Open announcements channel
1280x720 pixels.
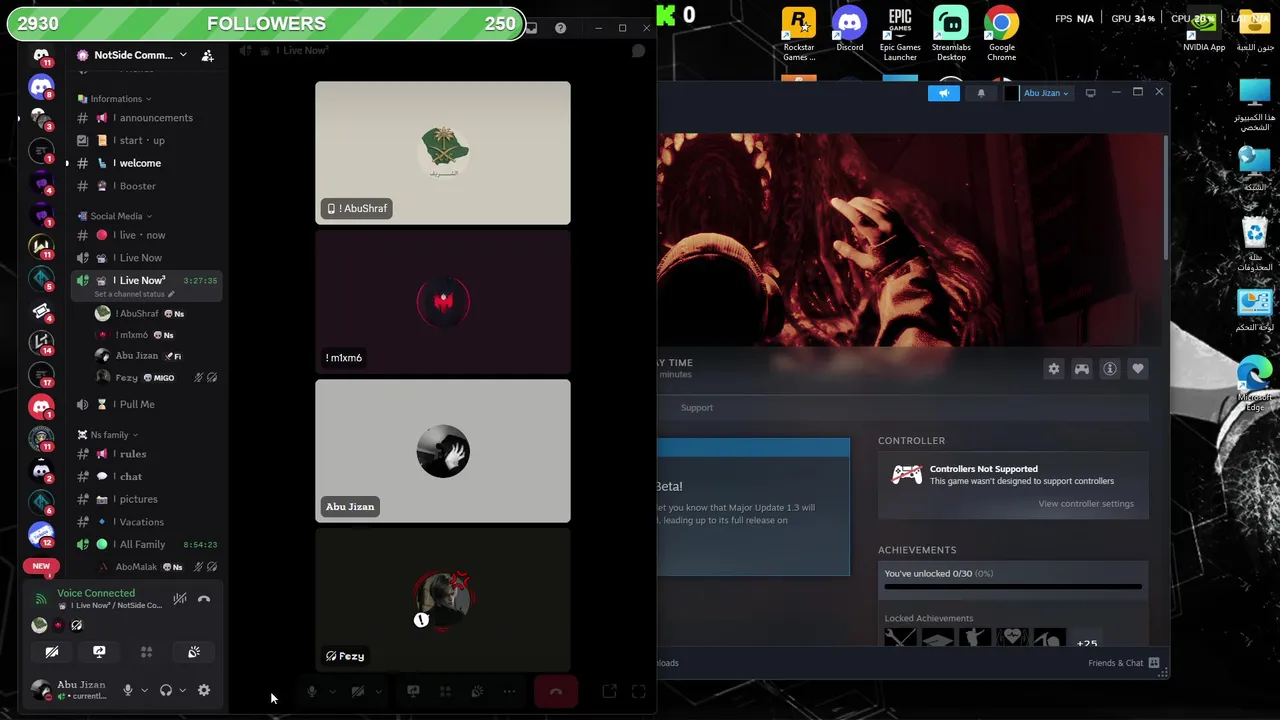coord(147,118)
